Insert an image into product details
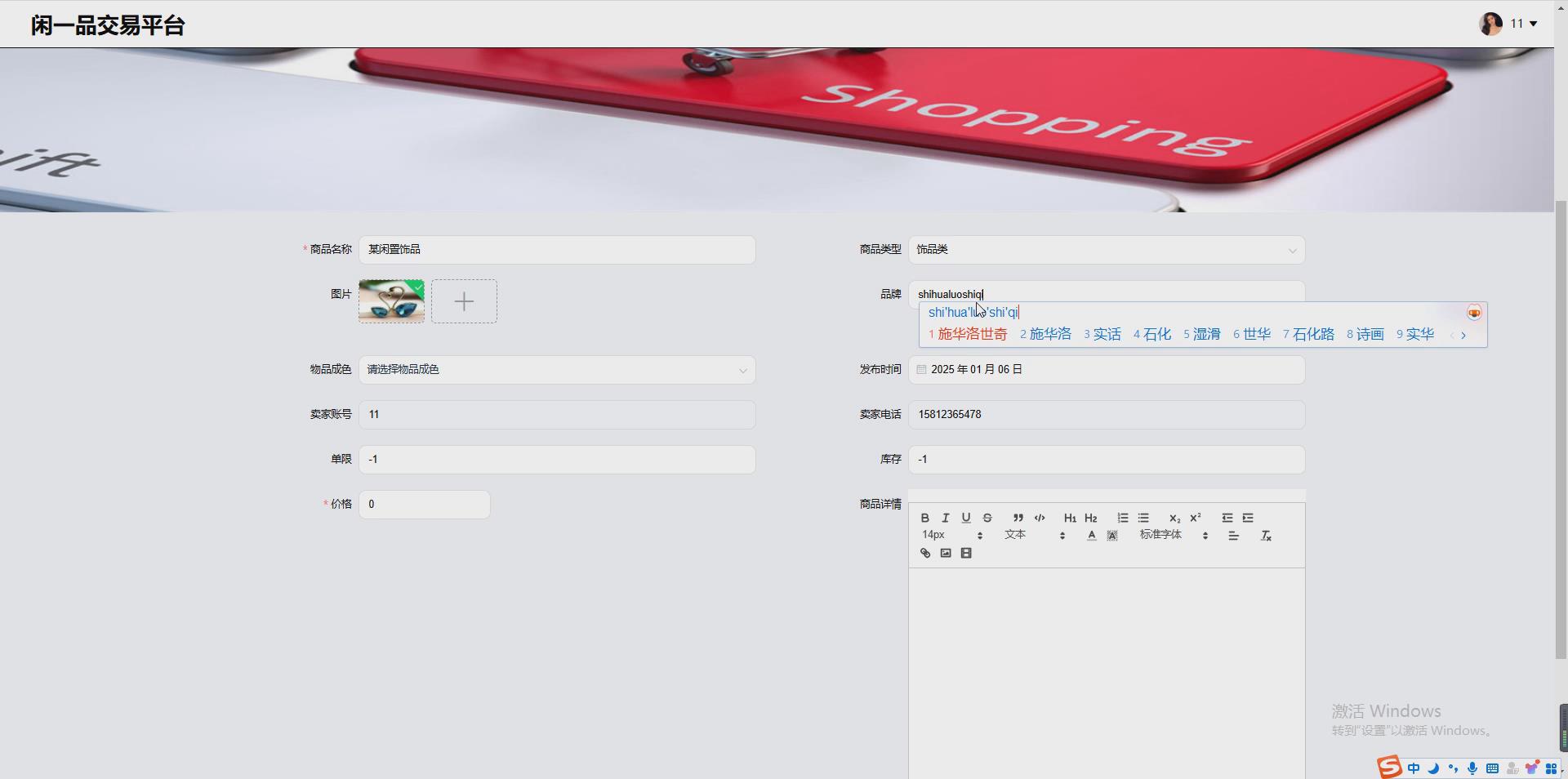Viewport: 1568px width, 779px height. click(x=946, y=553)
